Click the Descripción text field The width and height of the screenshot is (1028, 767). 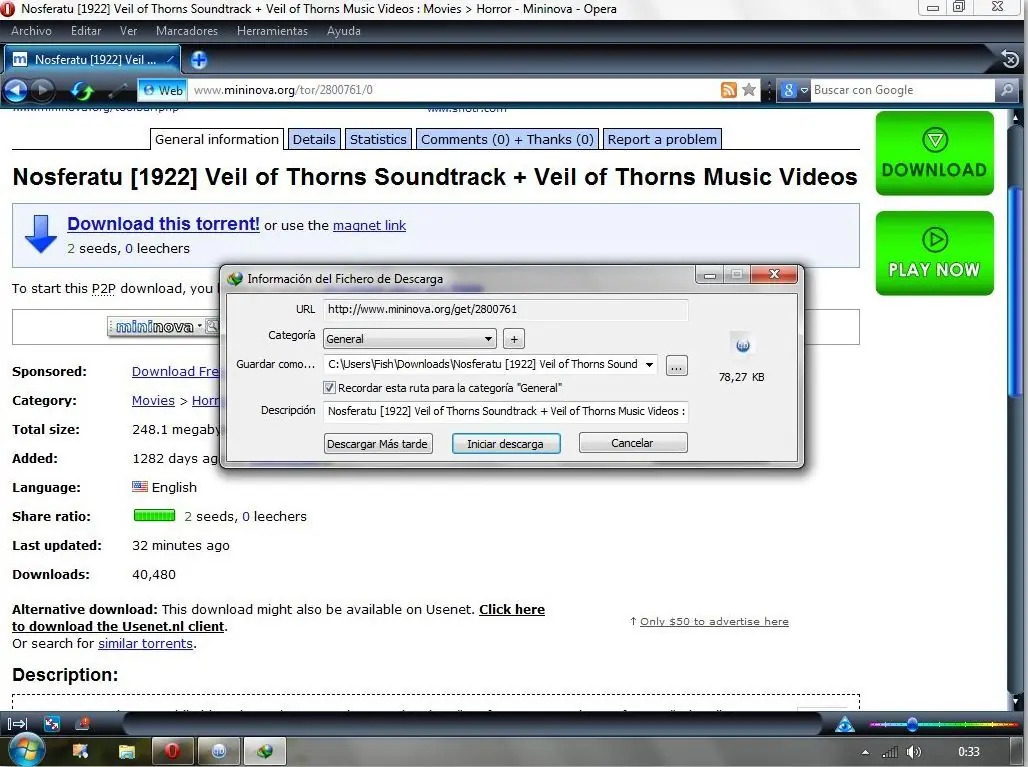pyautogui.click(x=505, y=411)
